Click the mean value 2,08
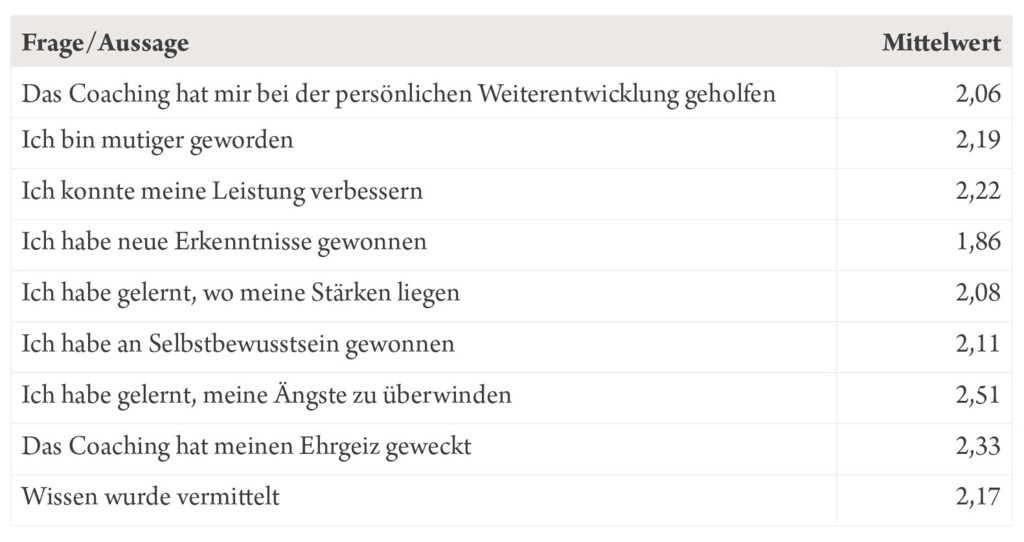The width and height of the screenshot is (1024, 542). [x=978, y=293]
